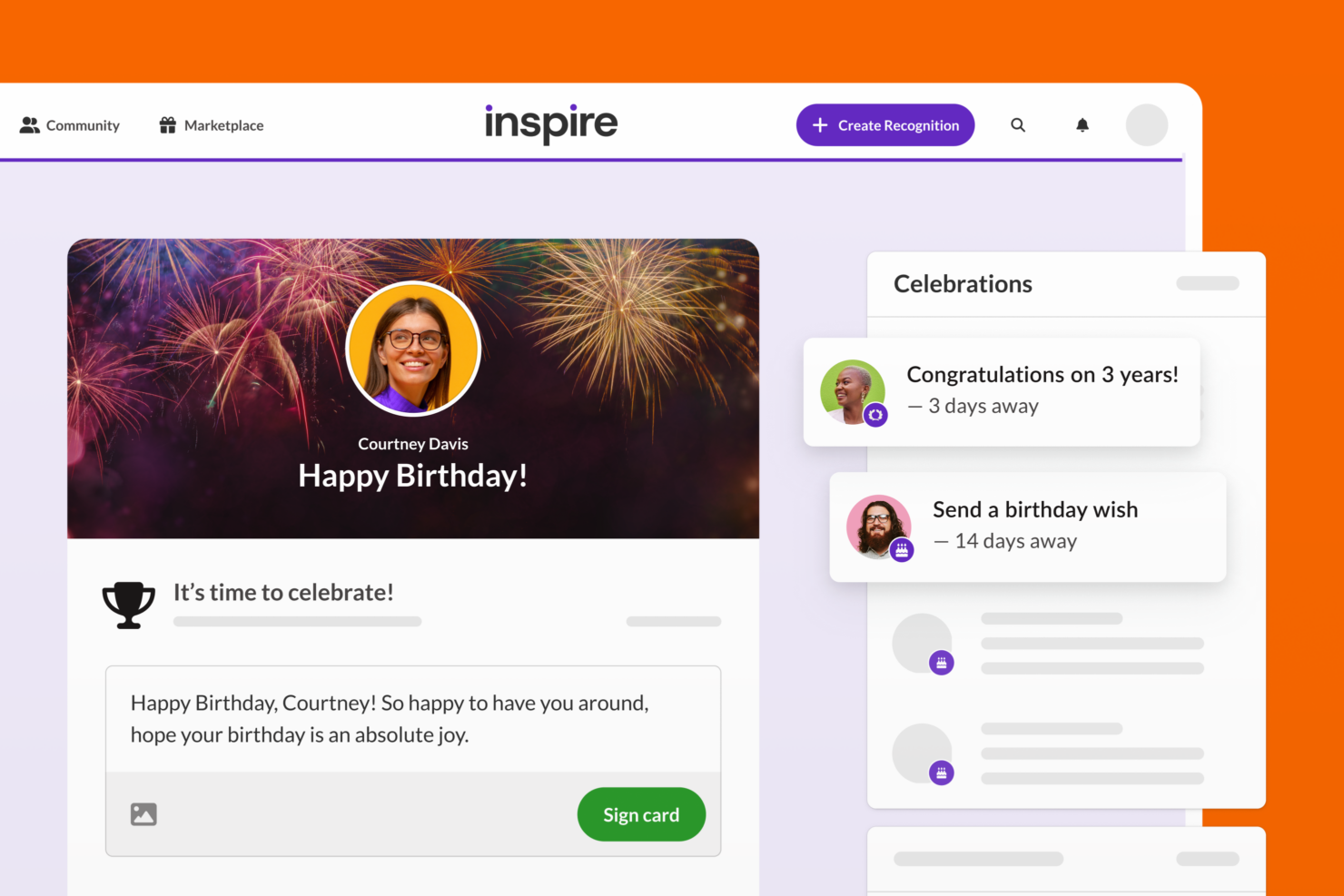Viewport: 1344px width, 896px height.
Task: Click the image attachment icon
Action: tap(143, 814)
